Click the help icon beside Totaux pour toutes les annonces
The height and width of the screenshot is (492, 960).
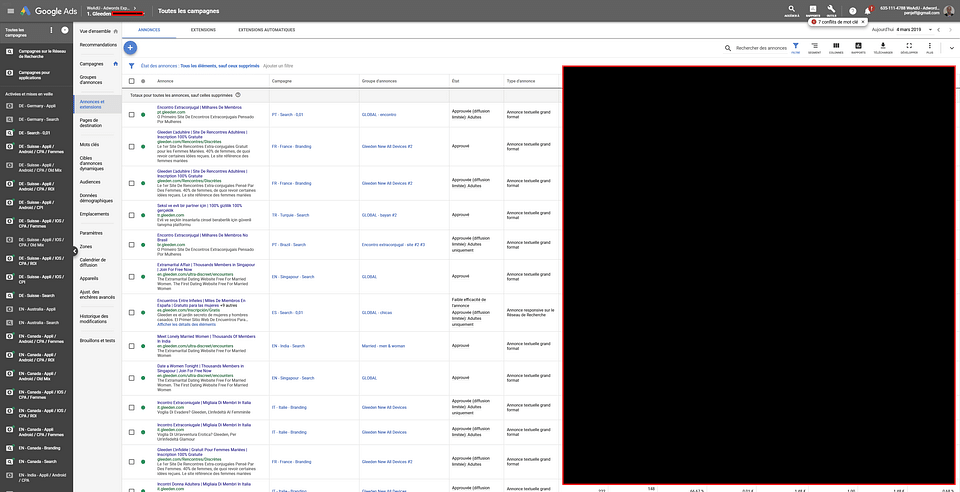[x=238, y=95]
